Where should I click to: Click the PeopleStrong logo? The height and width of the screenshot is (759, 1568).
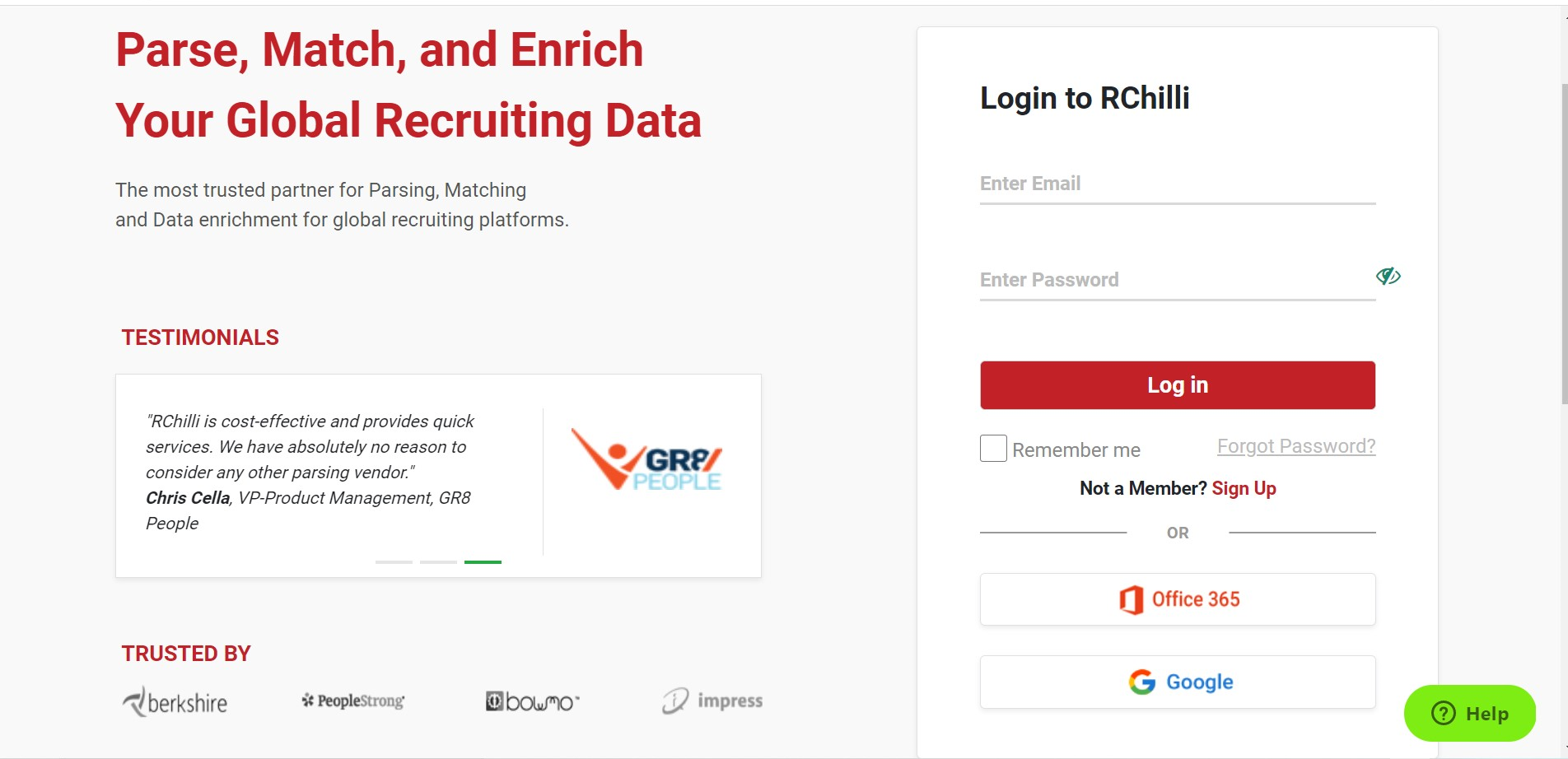point(352,701)
